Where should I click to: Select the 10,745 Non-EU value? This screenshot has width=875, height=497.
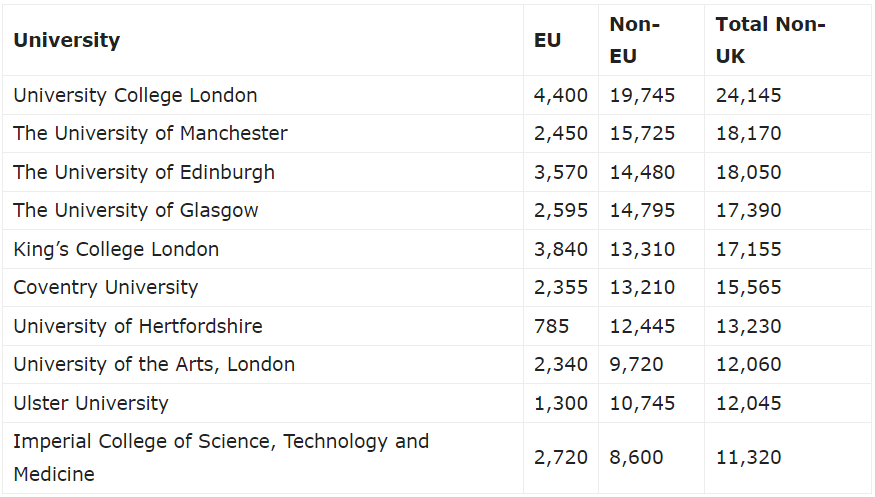click(x=642, y=403)
